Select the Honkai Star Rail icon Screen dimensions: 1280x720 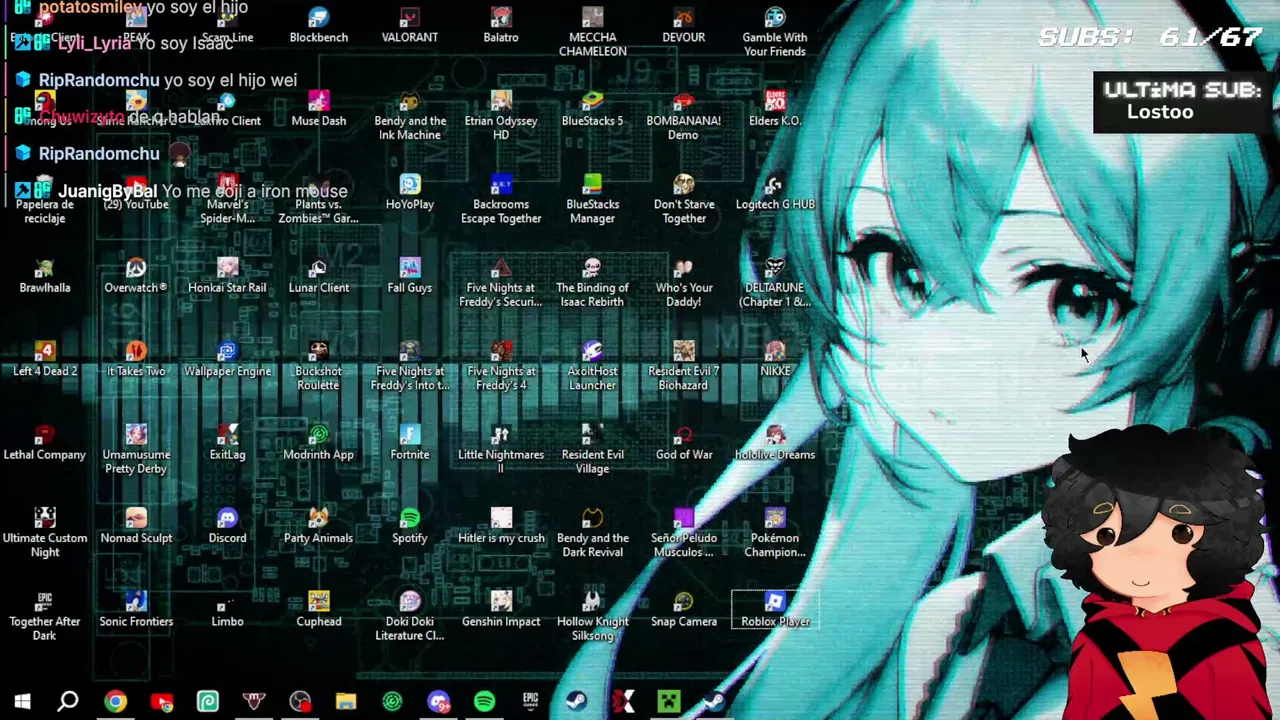click(227, 277)
